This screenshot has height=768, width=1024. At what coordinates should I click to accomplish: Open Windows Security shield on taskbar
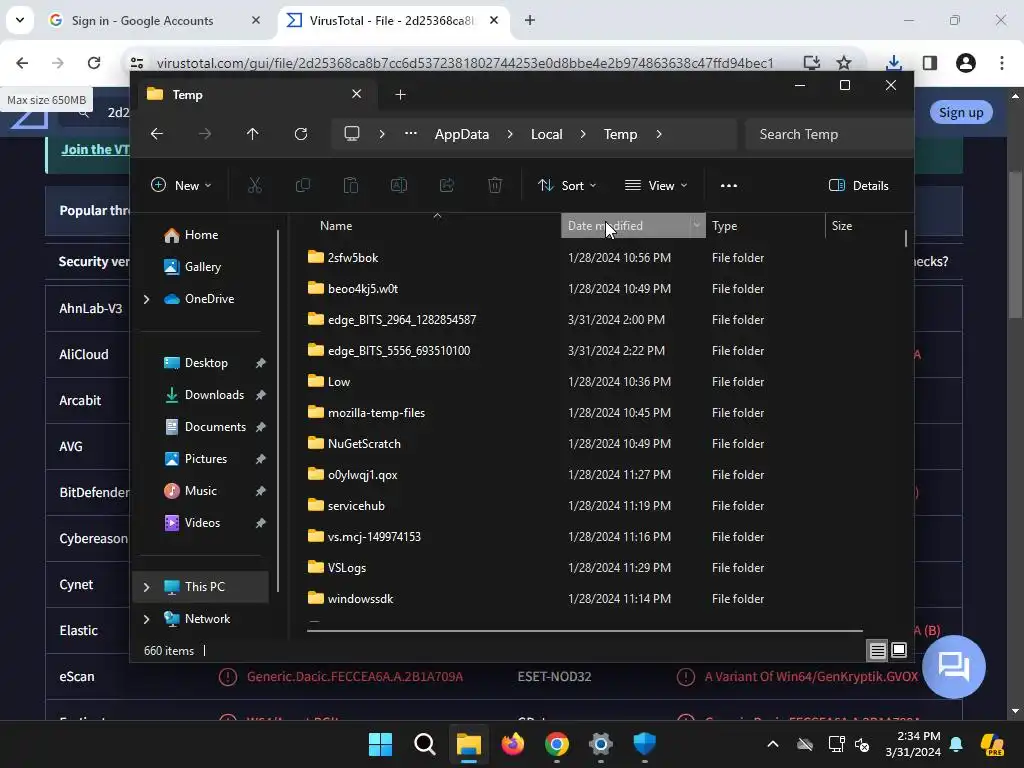click(x=645, y=744)
